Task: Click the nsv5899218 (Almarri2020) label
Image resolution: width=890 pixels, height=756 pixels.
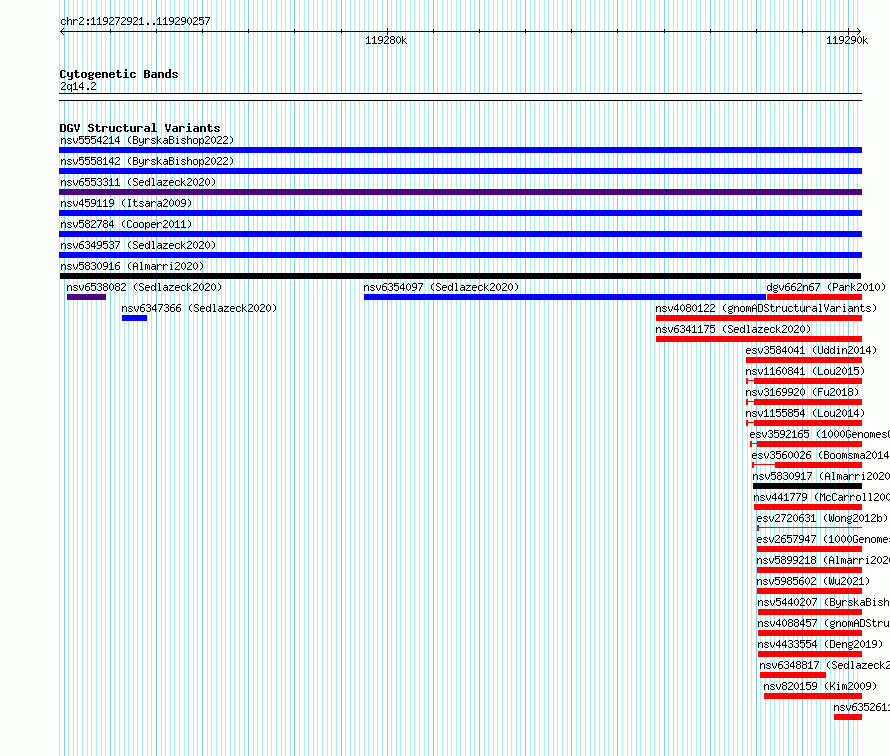Action: point(823,560)
